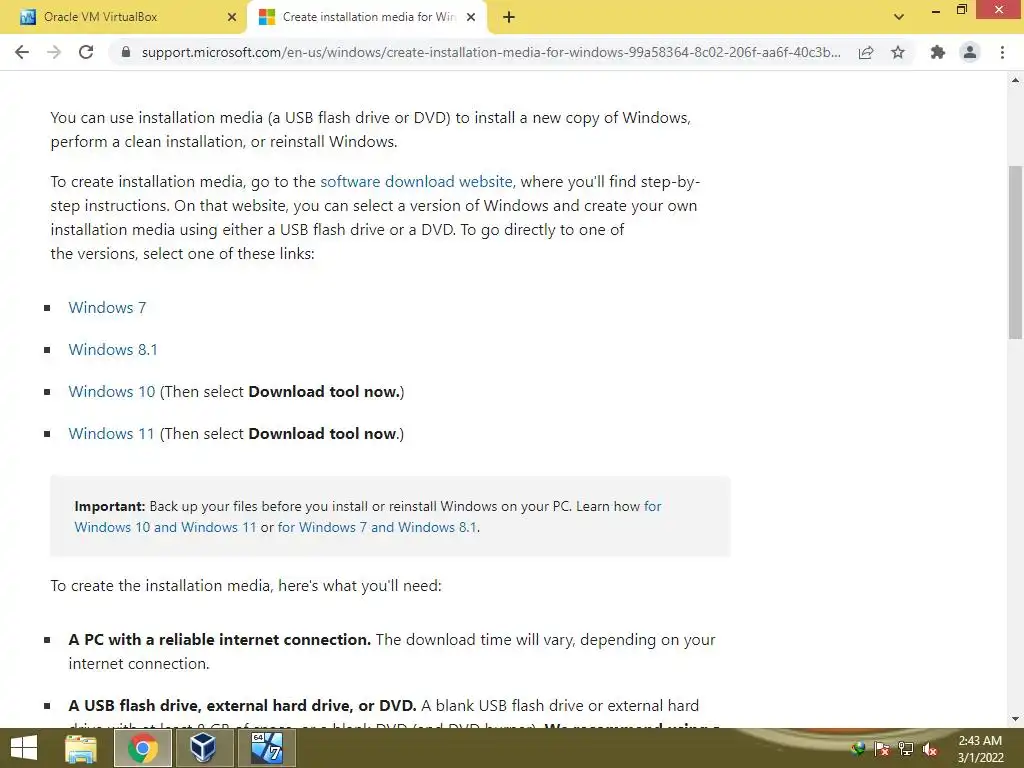Click the muted volume tray icon
The image size is (1024, 768).
click(929, 749)
